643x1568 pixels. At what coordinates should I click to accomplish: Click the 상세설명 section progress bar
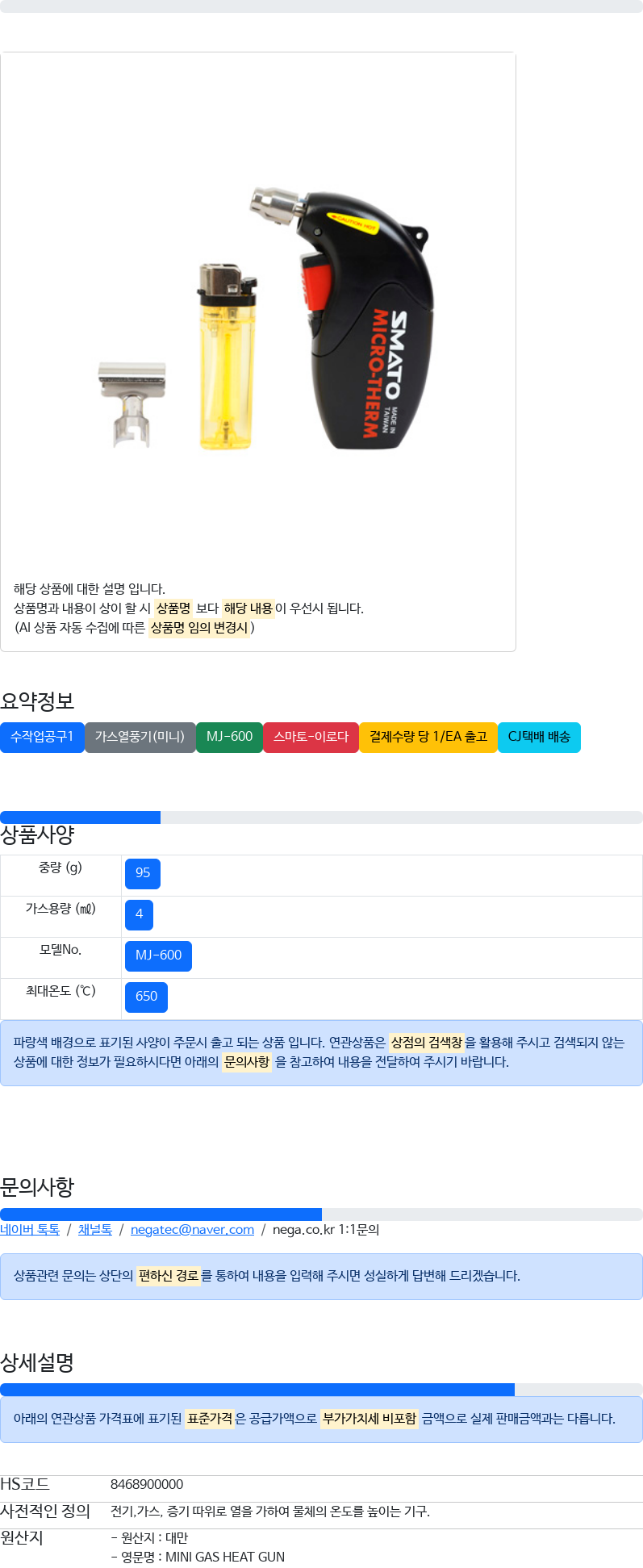321,1390
